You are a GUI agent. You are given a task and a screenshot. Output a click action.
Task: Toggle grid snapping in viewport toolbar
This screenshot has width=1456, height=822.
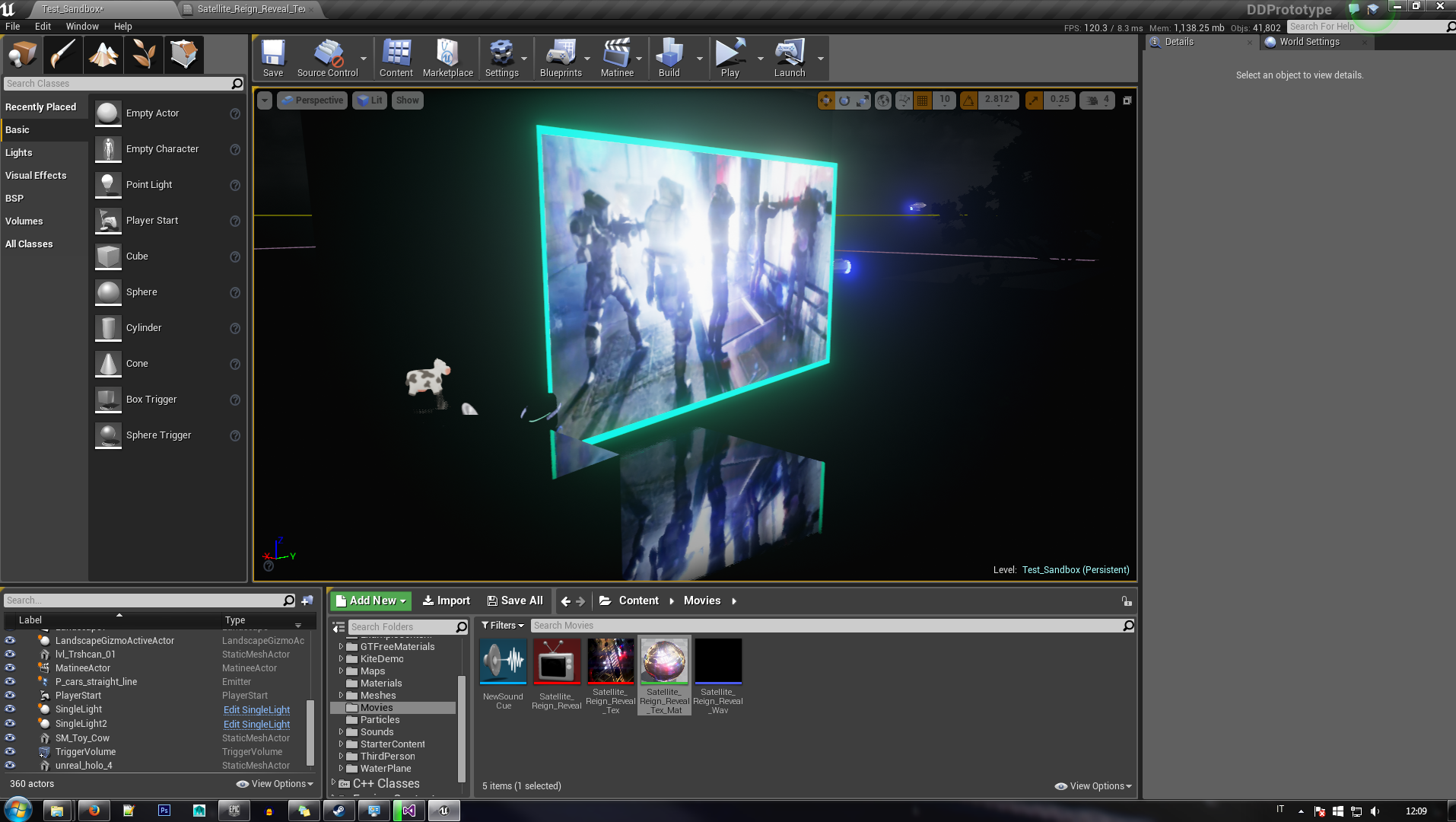(922, 100)
